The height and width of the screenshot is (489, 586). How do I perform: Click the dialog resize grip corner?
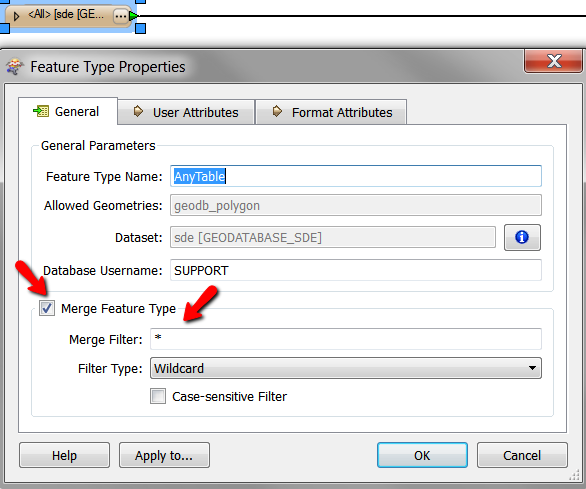point(574,476)
